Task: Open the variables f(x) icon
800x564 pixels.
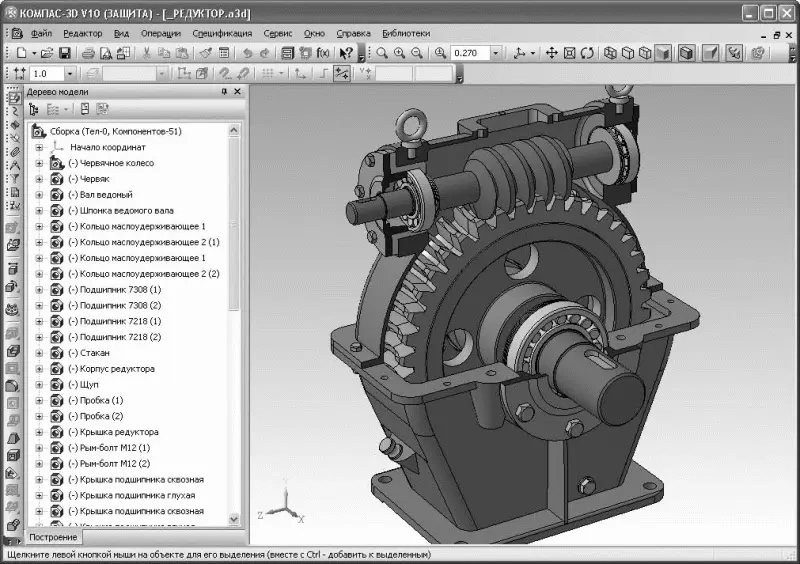Action: 322,53
